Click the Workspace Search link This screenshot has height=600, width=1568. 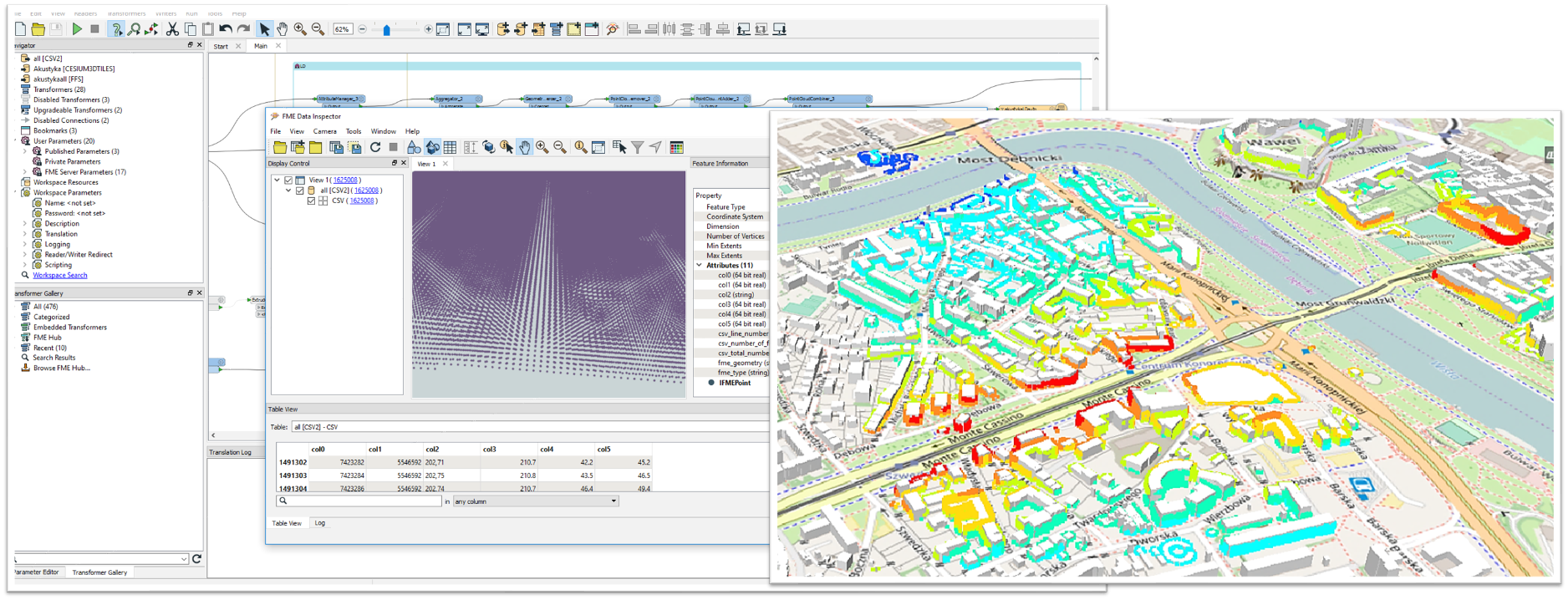pyautogui.click(x=60, y=275)
